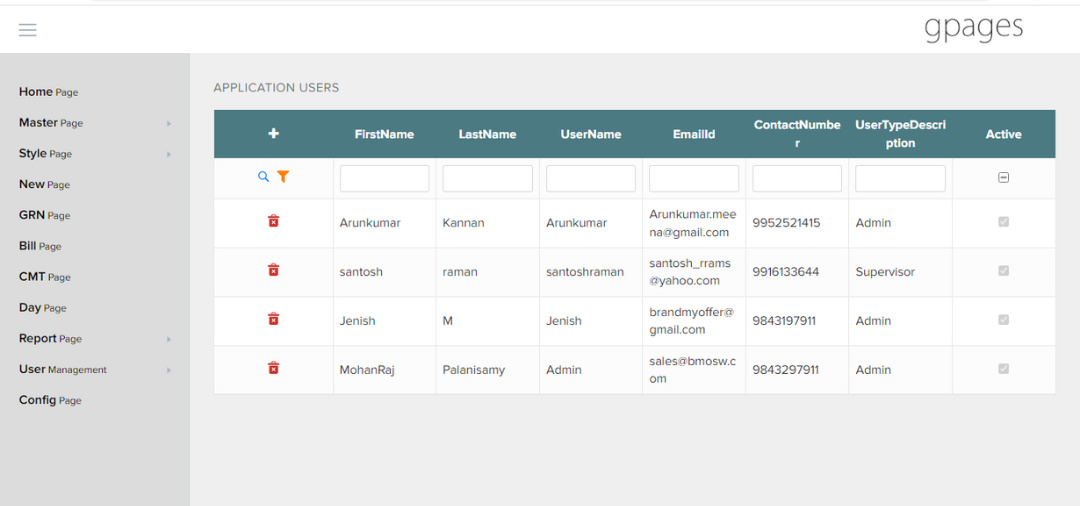Expand the Master Page submenu arrow
Screen dimensions: 1080x506
pyautogui.click(x=169, y=124)
